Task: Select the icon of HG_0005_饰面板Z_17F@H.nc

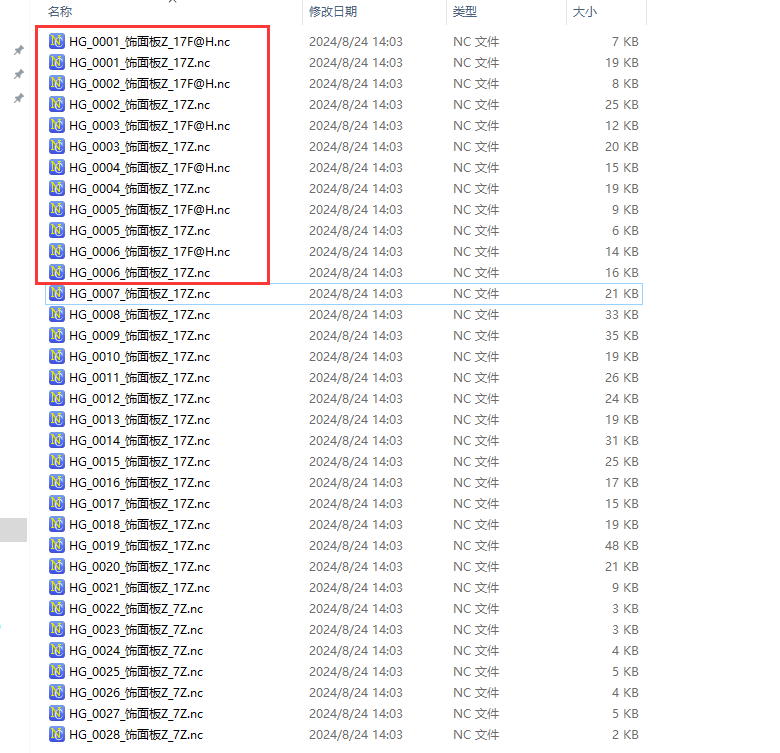Action: (x=57, y=209)
